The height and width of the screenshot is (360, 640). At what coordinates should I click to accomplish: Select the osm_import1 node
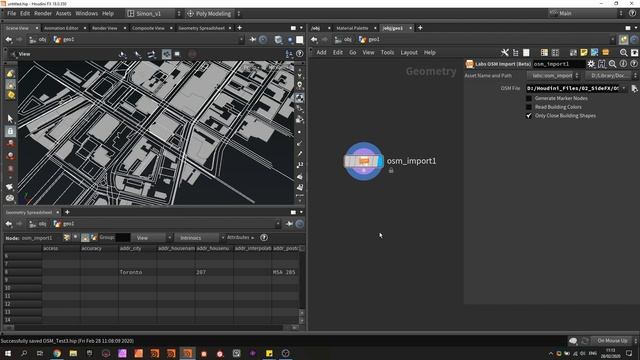[x=363, y=161]
